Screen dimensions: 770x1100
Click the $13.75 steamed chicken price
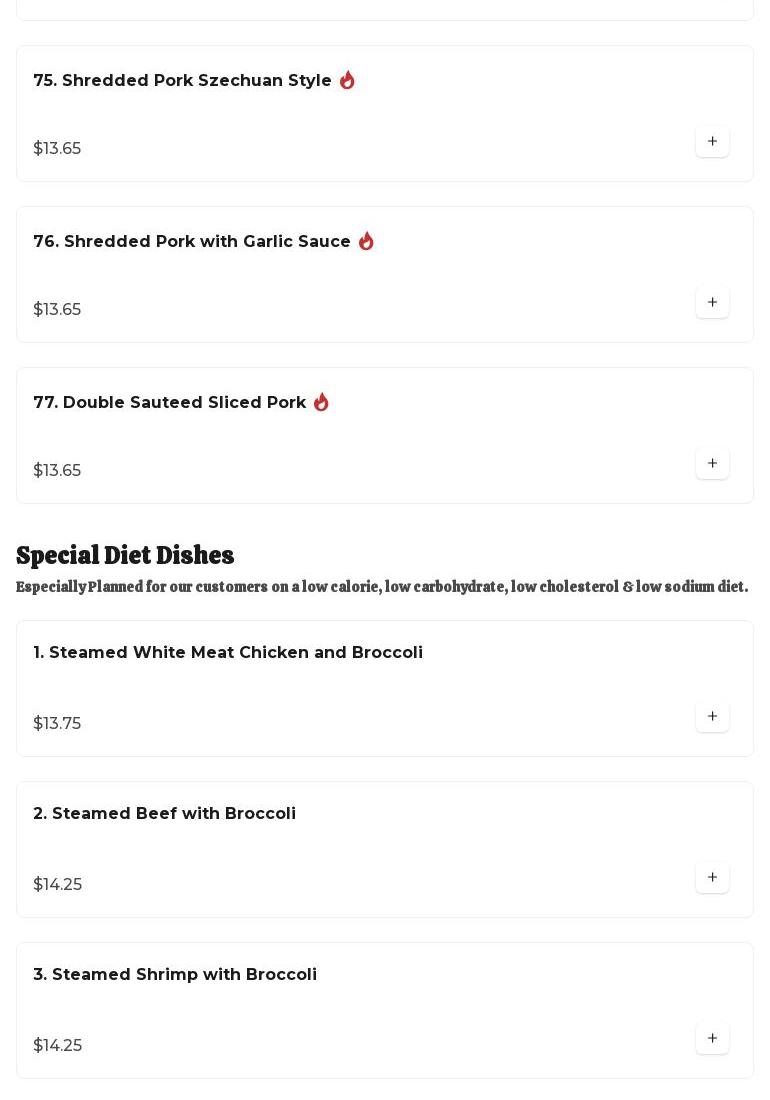coord(57,723)
